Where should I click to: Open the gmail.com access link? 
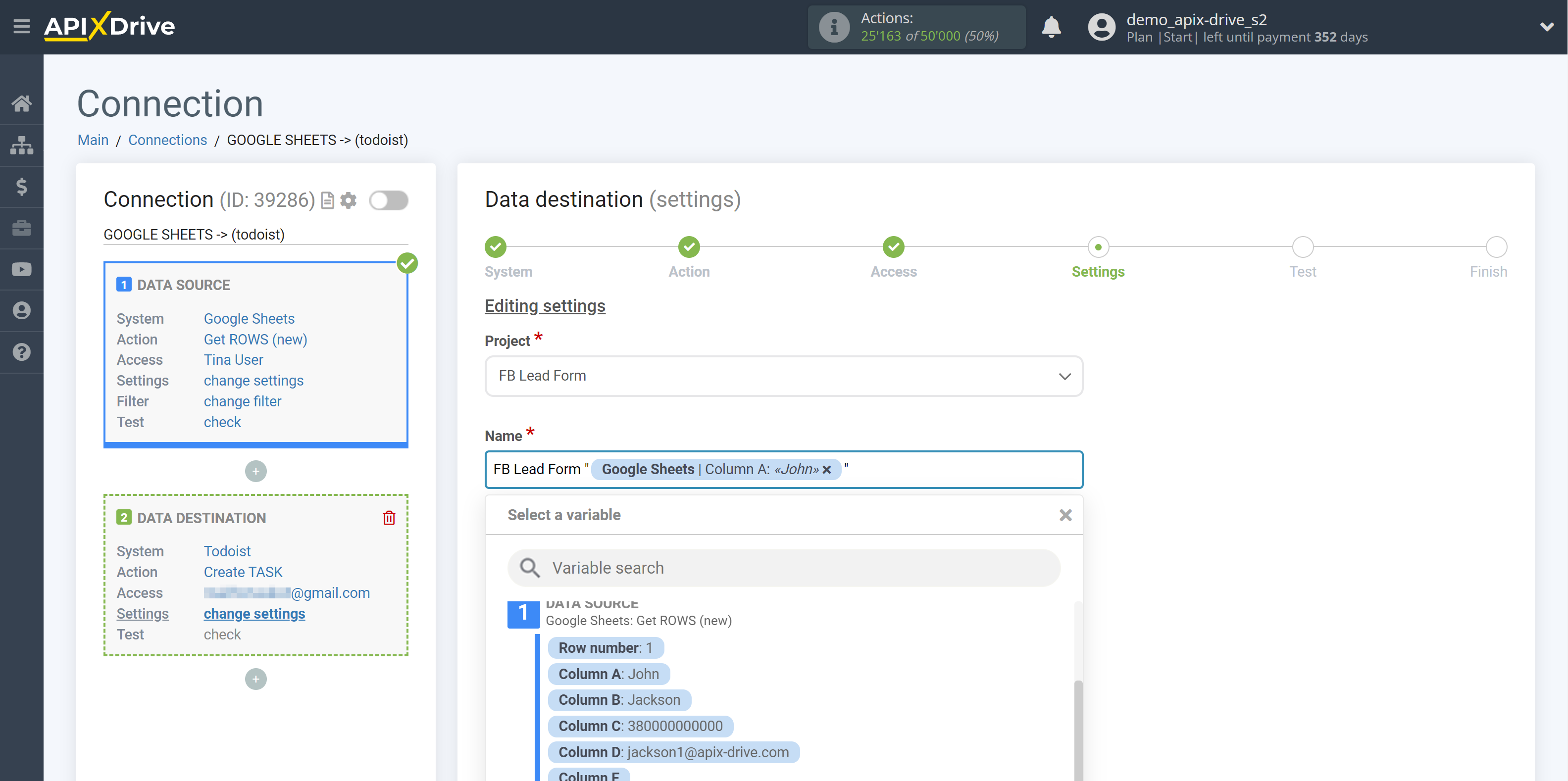coord(287,593)
